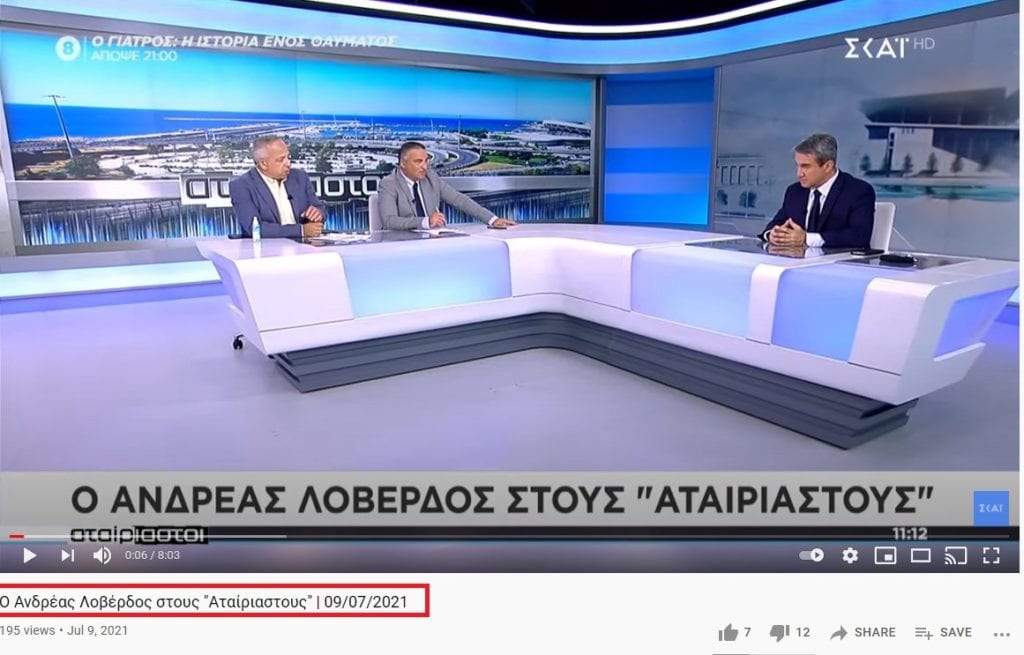Open the player settings gear
Screen dimensions: 1024x655
[x=850, y=555]
